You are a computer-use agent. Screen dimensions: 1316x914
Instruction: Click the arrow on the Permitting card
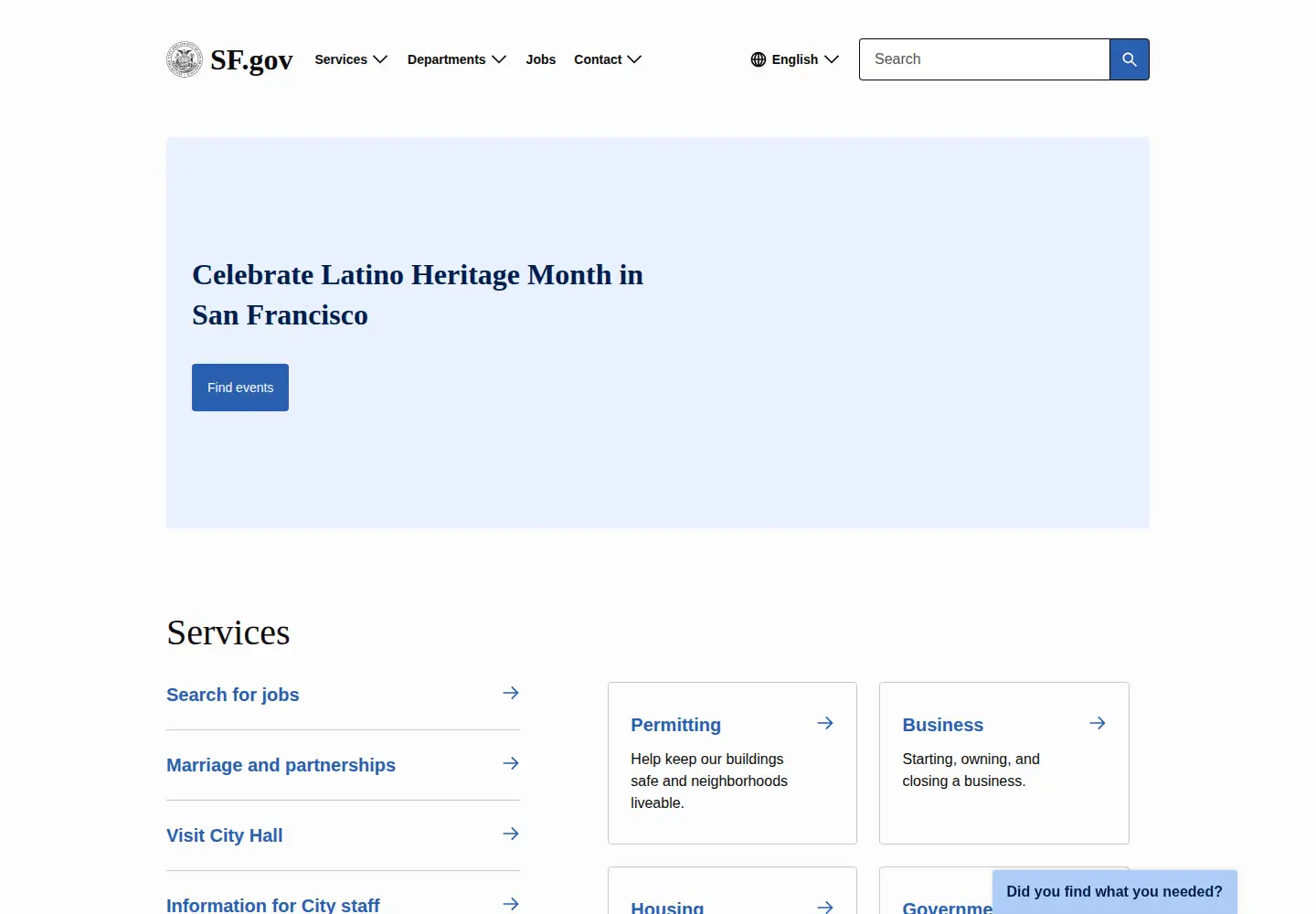click(x=825, y=723)
